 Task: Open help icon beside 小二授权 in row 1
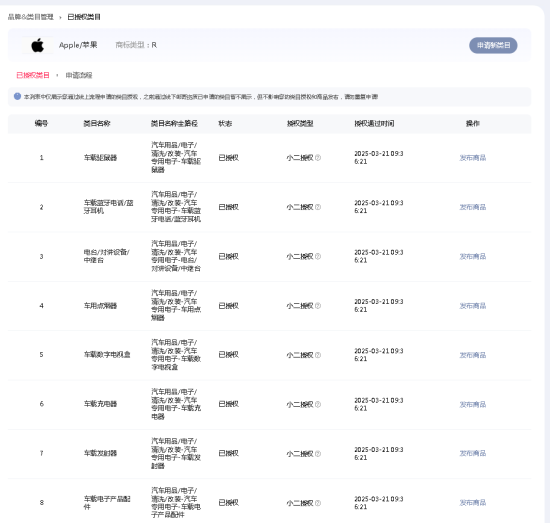point(318,158)
